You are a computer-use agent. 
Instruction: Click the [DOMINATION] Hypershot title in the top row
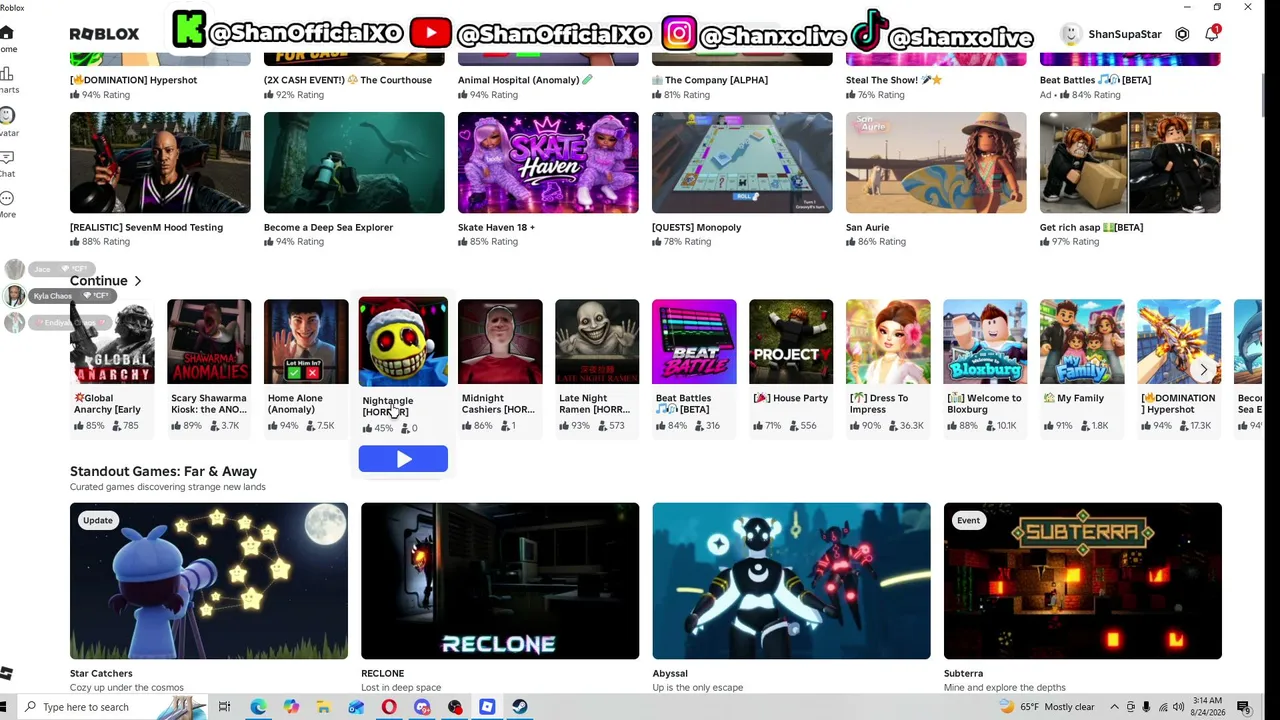(x=134, y=80)
